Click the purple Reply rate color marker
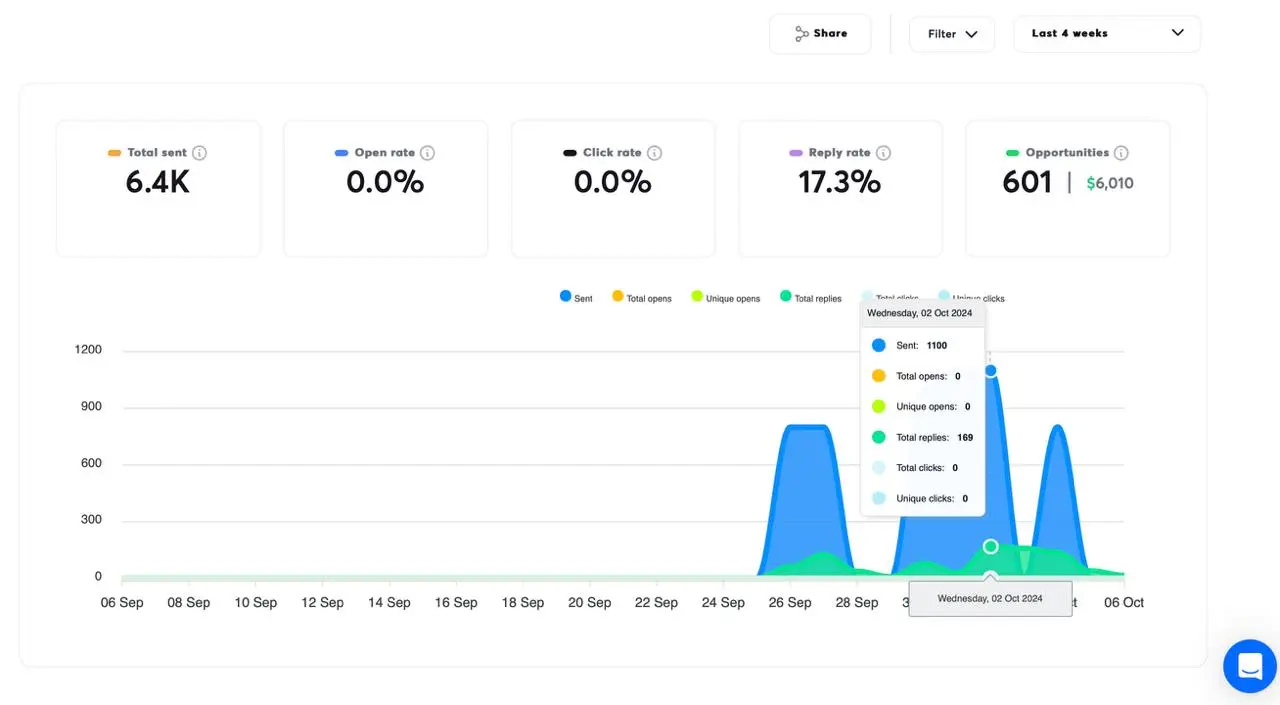 pos(796,153)
